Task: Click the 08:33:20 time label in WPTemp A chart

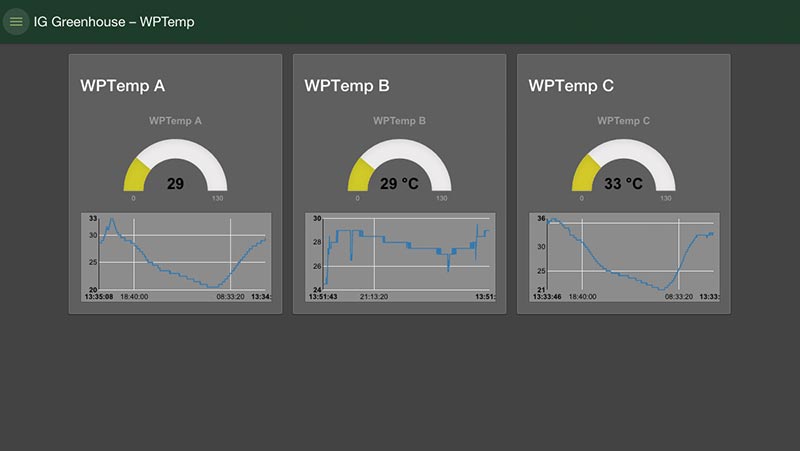Action: click(x=231, y=297)
